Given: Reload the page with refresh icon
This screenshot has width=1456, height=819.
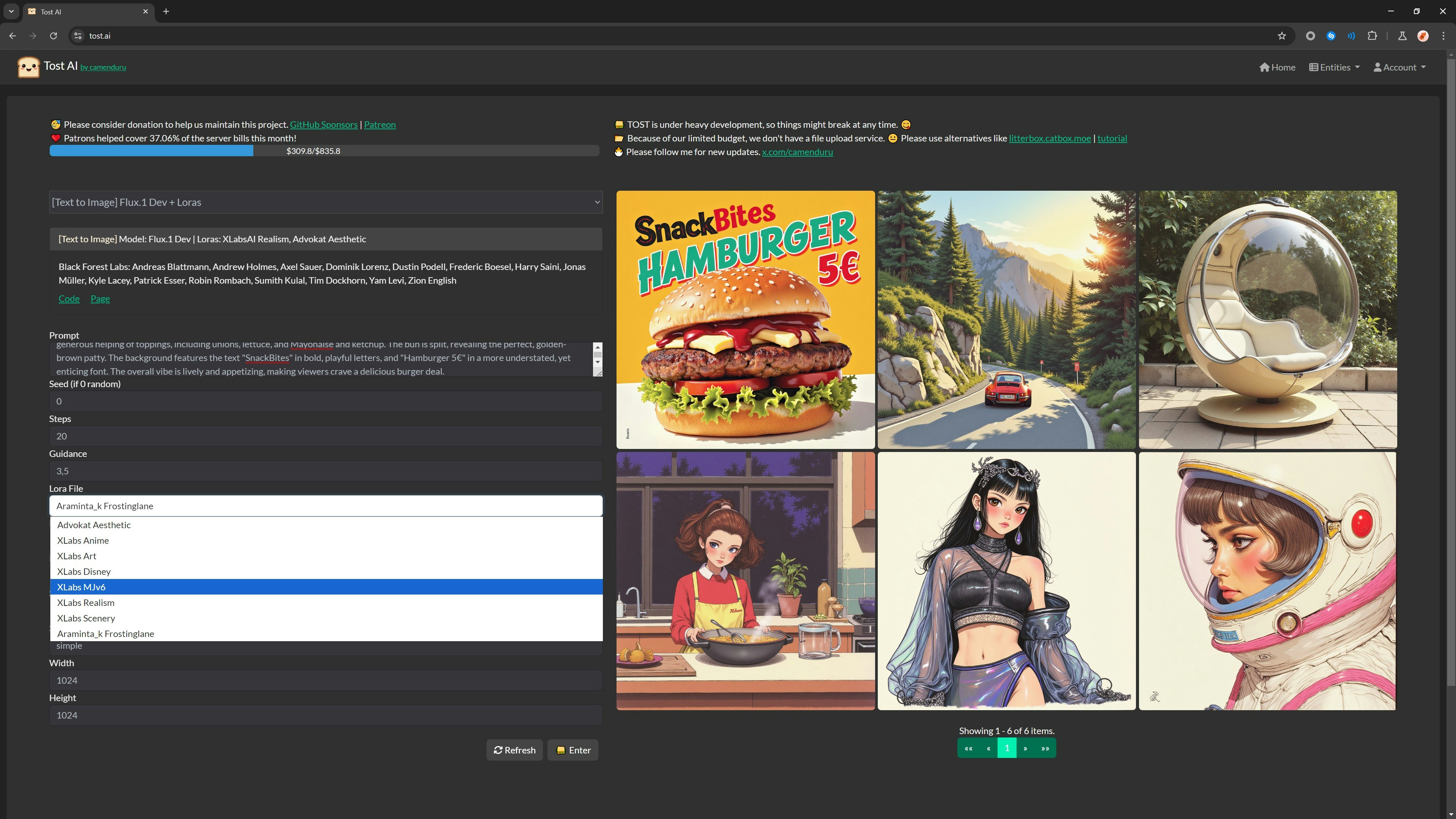Looking at the screenshot, I should [x=53, y=36].
